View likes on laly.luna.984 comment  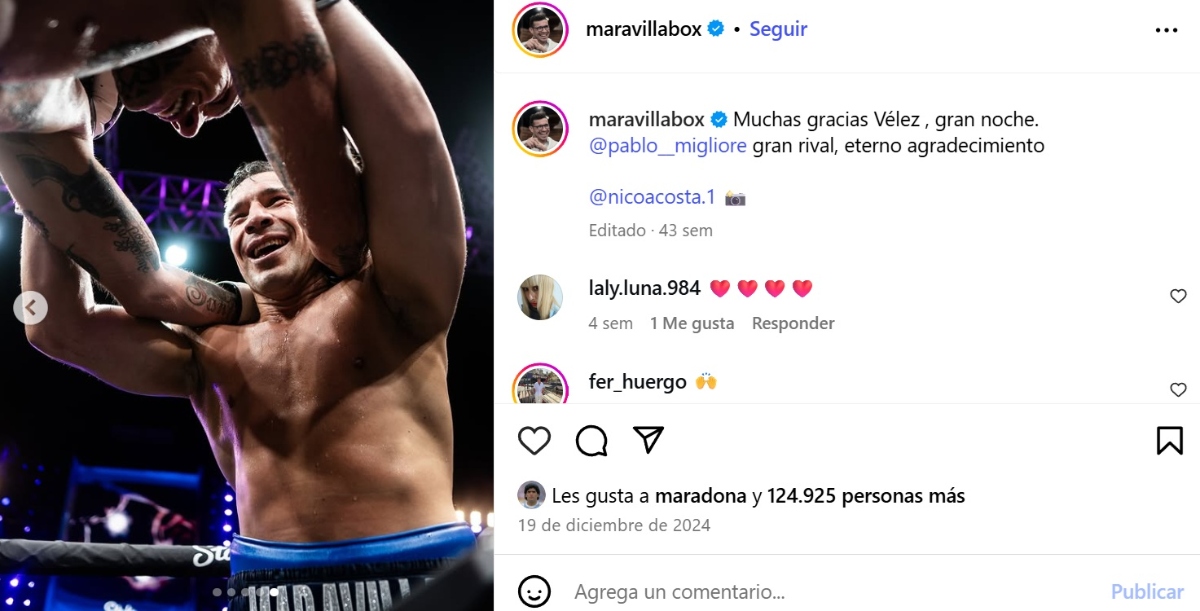(x=692, y=323)
